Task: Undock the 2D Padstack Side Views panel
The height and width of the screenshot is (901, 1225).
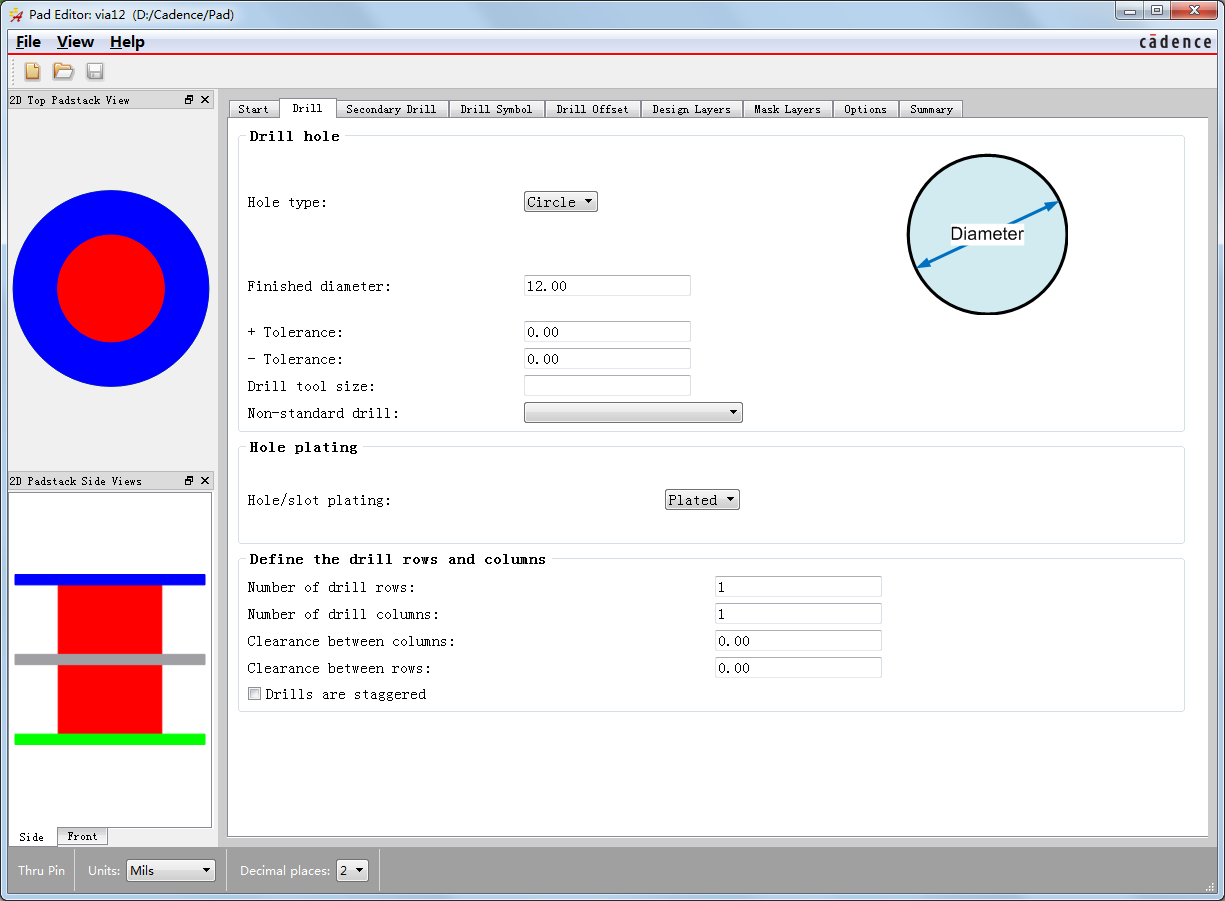Action: coord(189,481)
